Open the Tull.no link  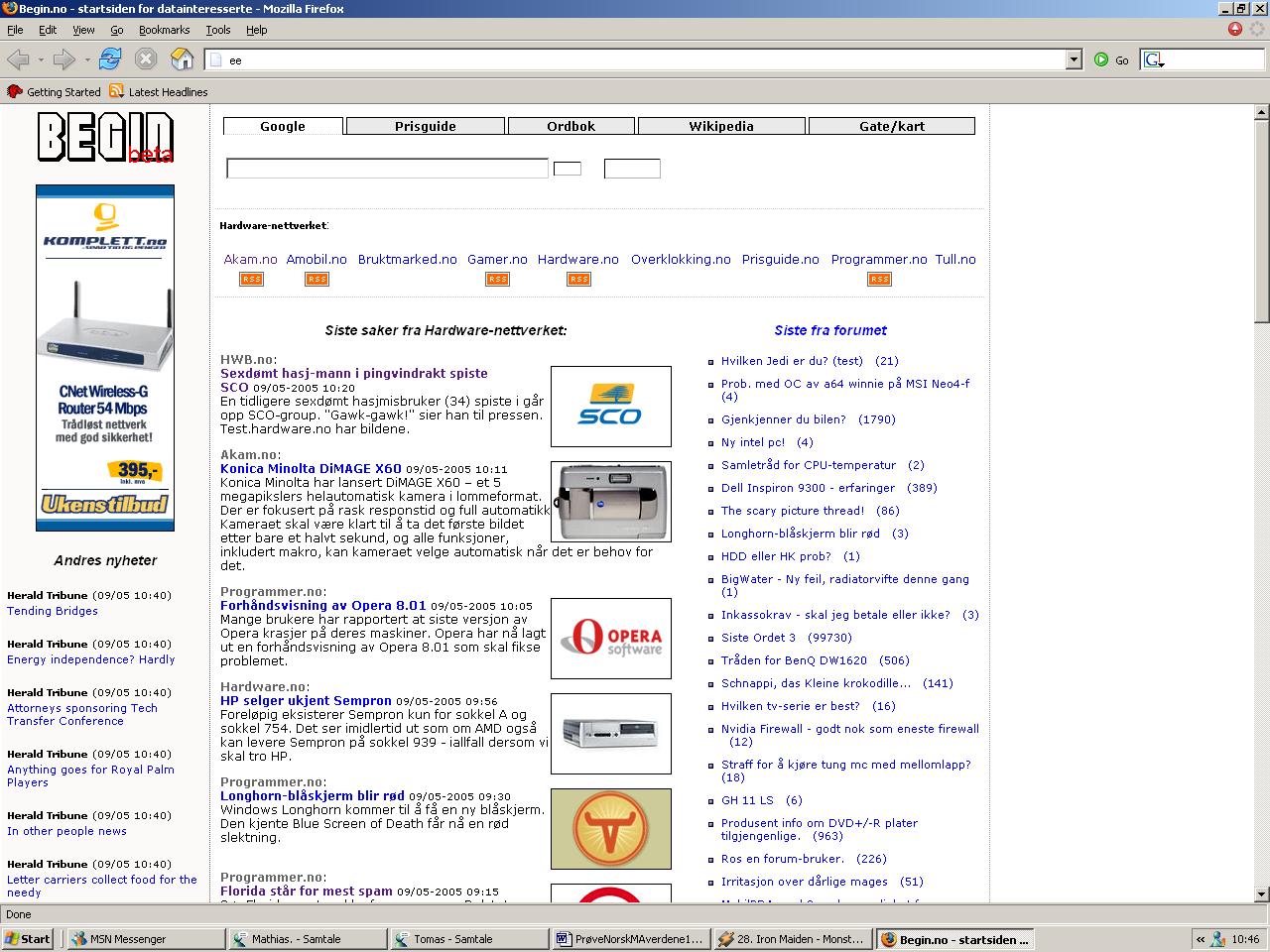click(x=955, y=260)
